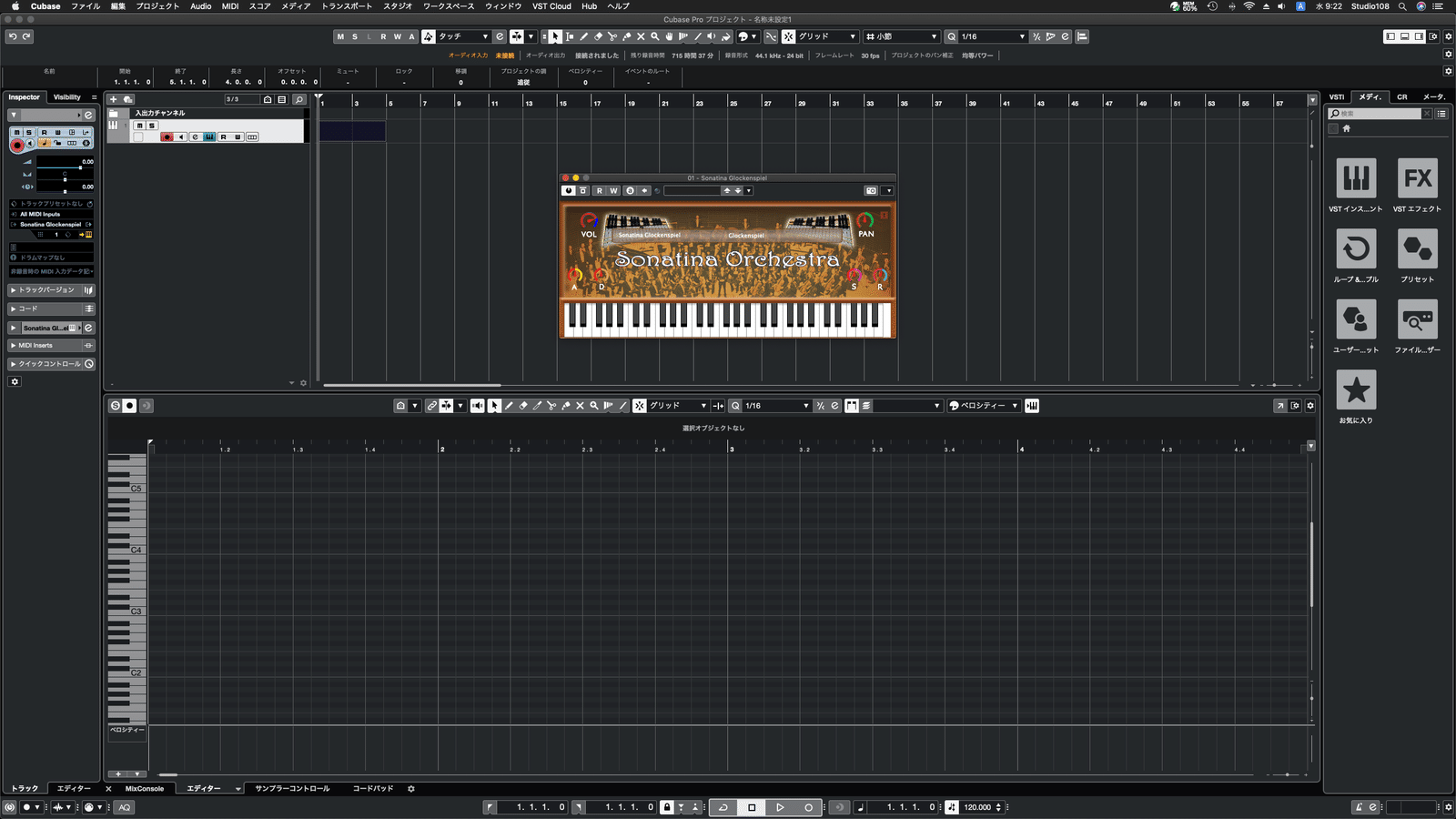1456x819 pixels.
Task: Toggle Write automation W on the track row
Action: click(238, 136)
